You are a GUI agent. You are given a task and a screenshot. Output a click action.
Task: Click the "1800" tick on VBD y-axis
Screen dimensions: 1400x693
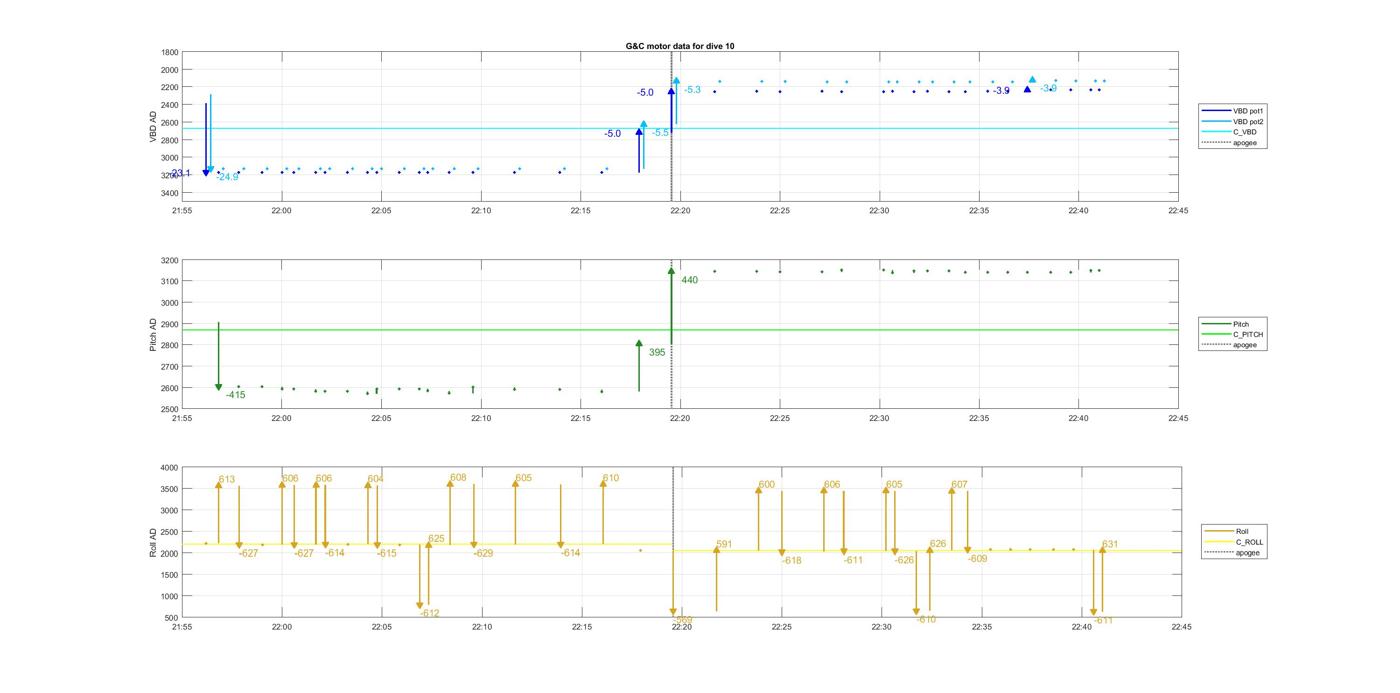coord(170,52)
